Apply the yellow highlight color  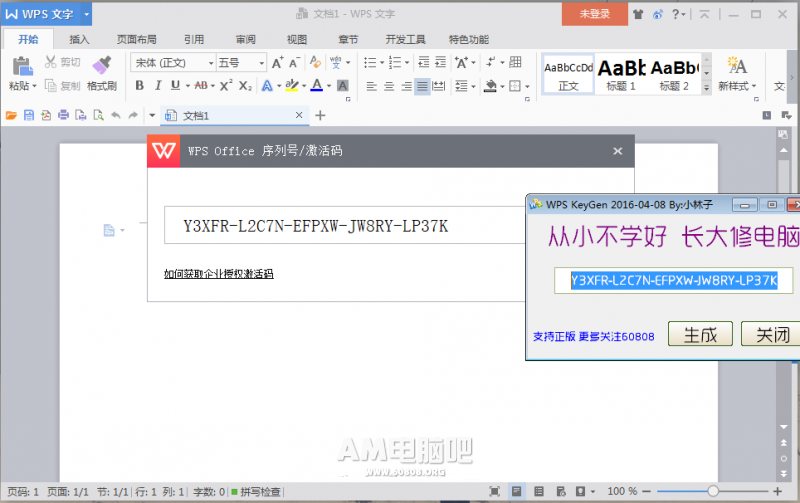292,85
